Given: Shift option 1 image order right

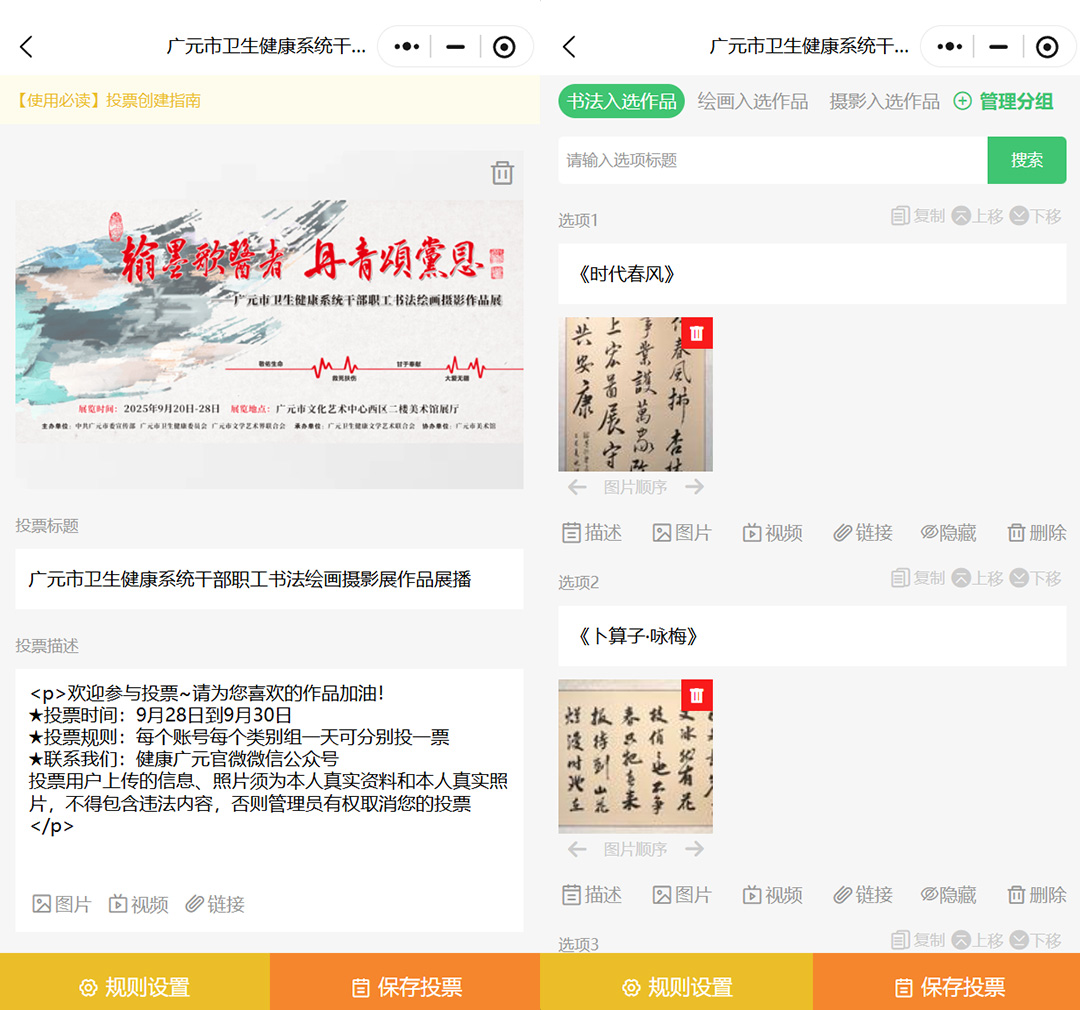Looking at the screenshot, I should pos(695,487).
